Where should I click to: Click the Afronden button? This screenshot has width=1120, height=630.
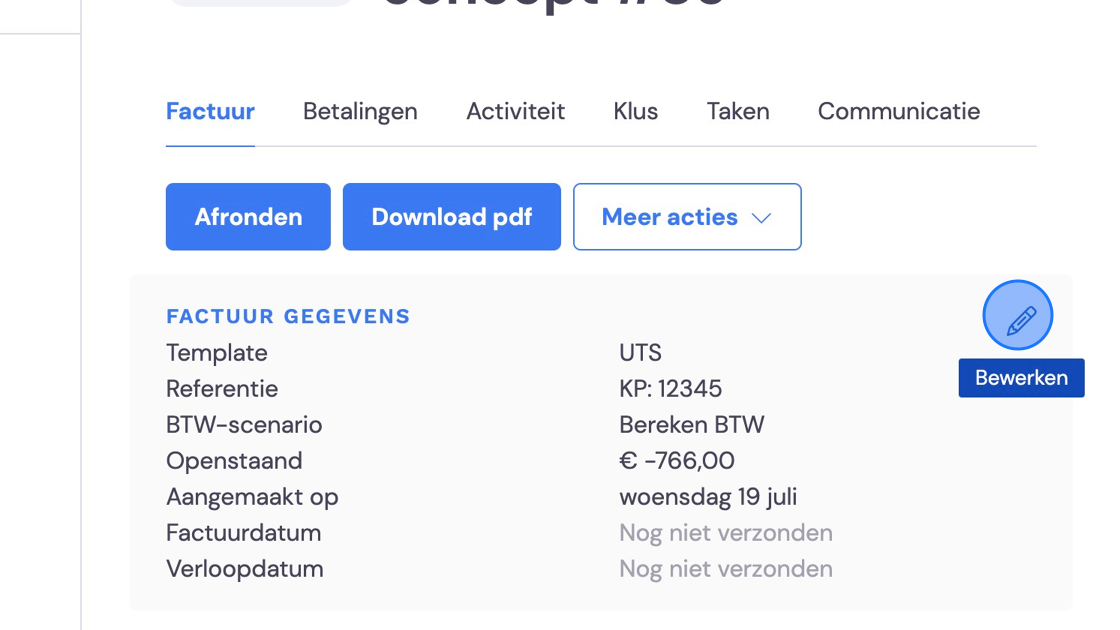[x=248, y=216]
